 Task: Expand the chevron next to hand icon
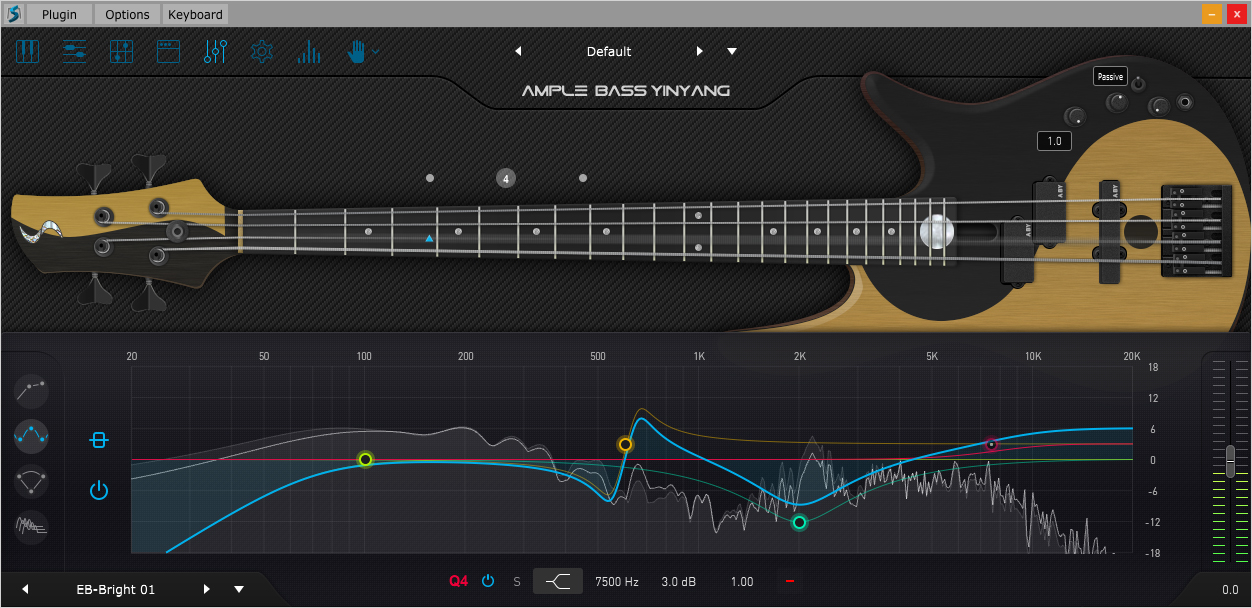[375, 51]
